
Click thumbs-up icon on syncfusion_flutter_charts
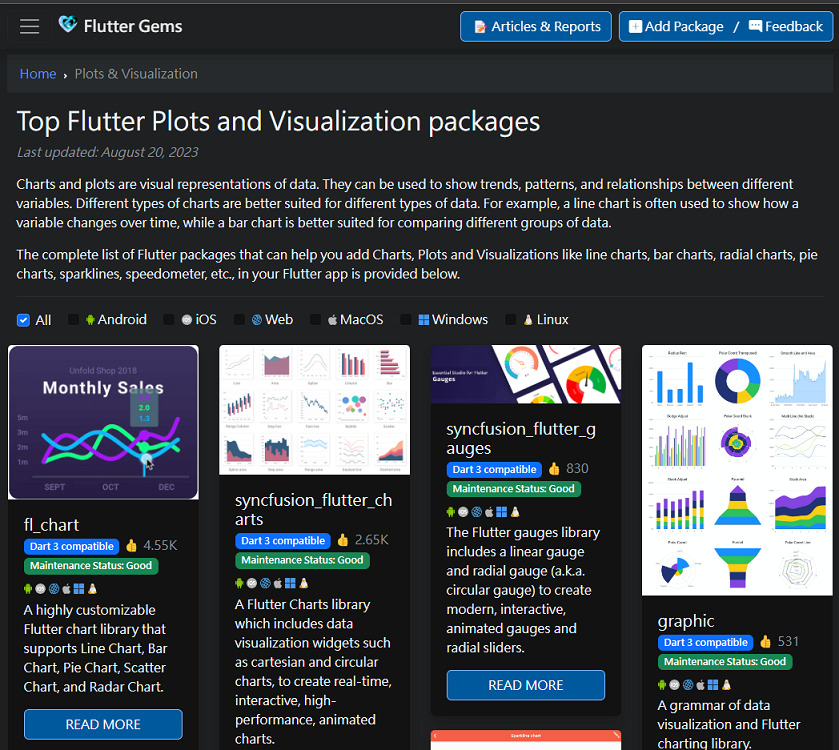[x=343, y=540]
